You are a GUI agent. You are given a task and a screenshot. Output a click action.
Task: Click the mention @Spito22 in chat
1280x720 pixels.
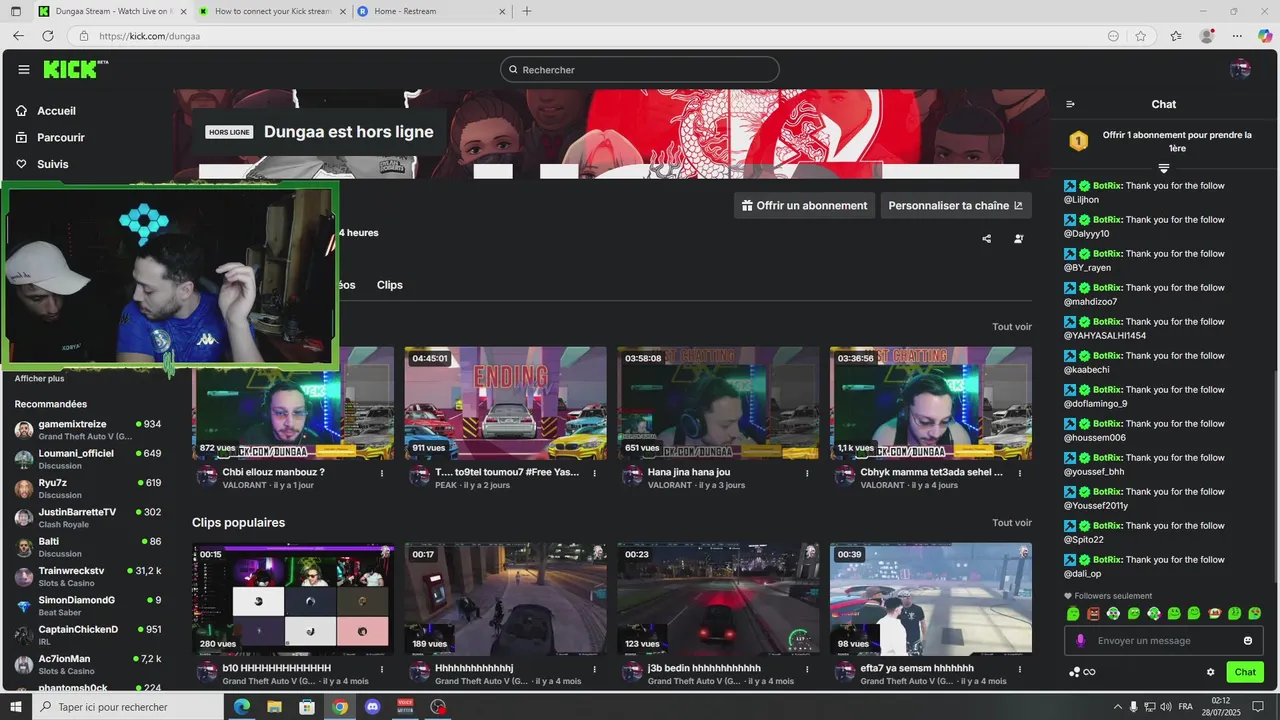click(1083, 540)
